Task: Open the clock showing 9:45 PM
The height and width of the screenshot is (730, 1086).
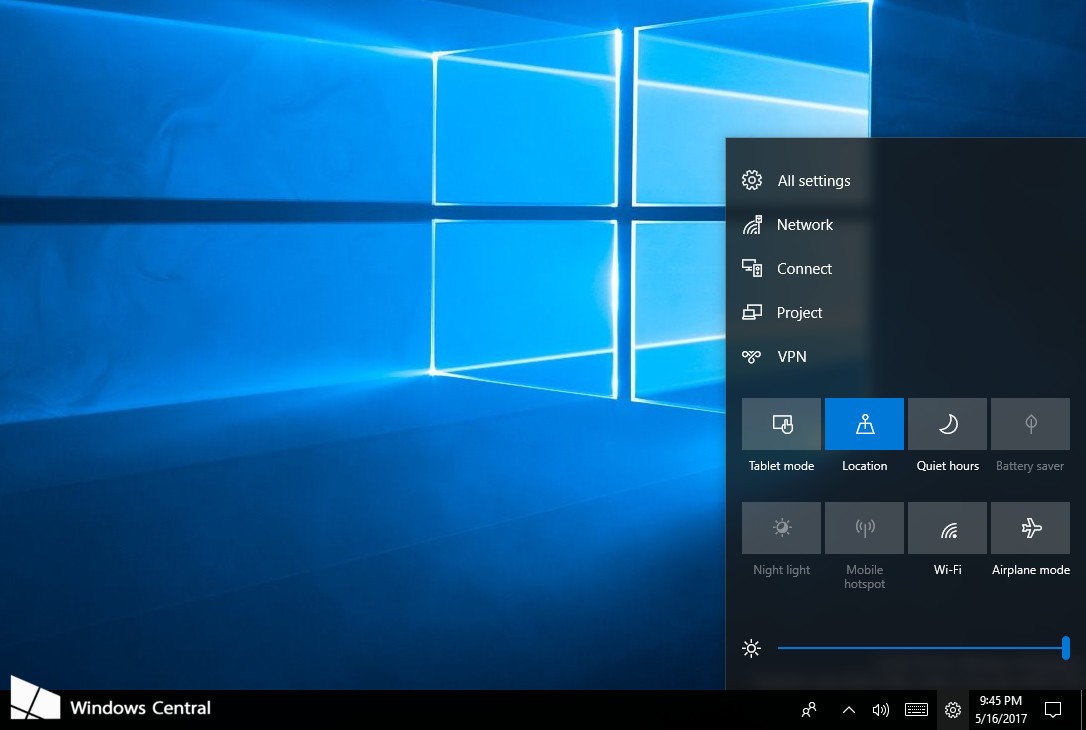Action: (1000, 710)
